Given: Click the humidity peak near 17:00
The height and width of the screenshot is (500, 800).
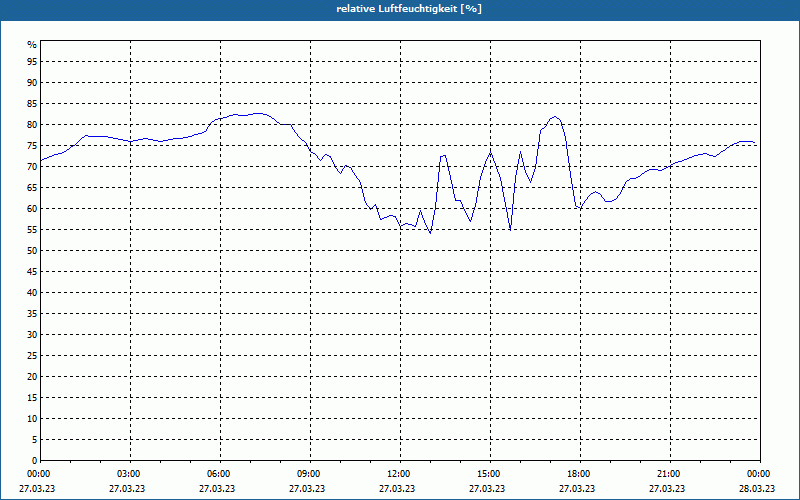Looking at the screenshot, I should coord(555,116).
